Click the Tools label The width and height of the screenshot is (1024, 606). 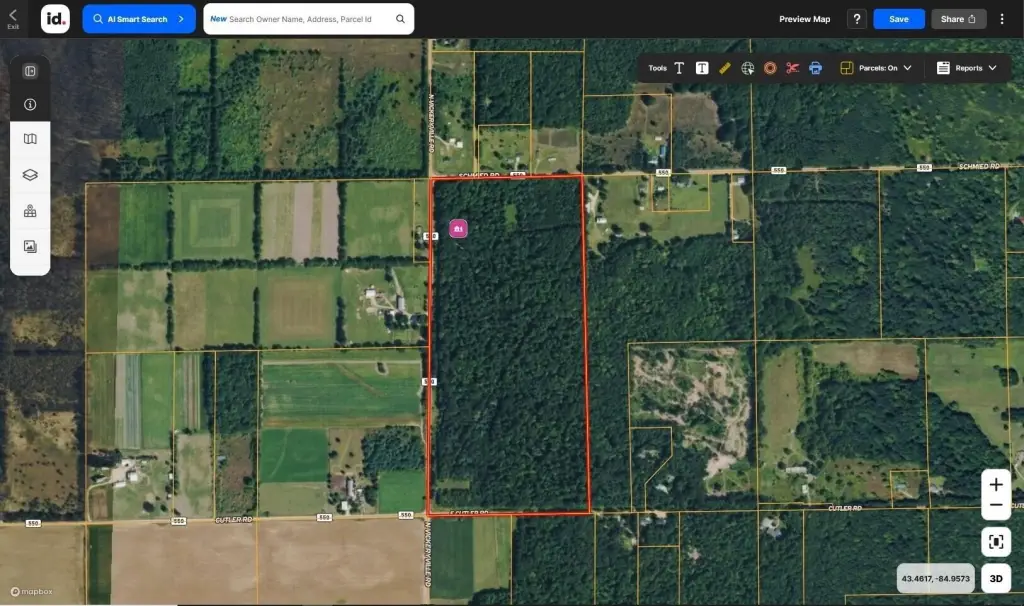[x=657, y=68]
